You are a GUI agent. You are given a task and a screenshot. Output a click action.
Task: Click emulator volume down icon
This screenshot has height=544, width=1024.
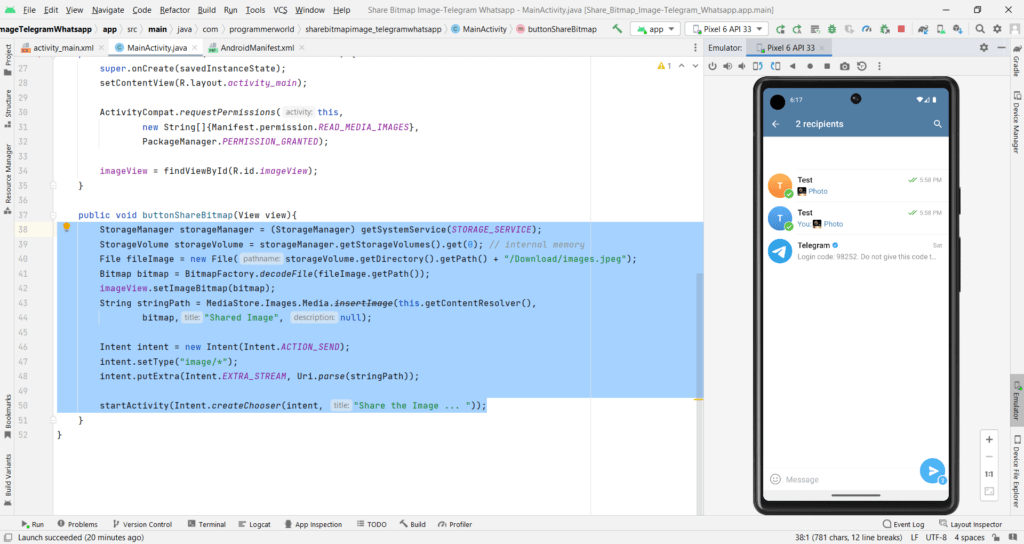click(742, 66)
